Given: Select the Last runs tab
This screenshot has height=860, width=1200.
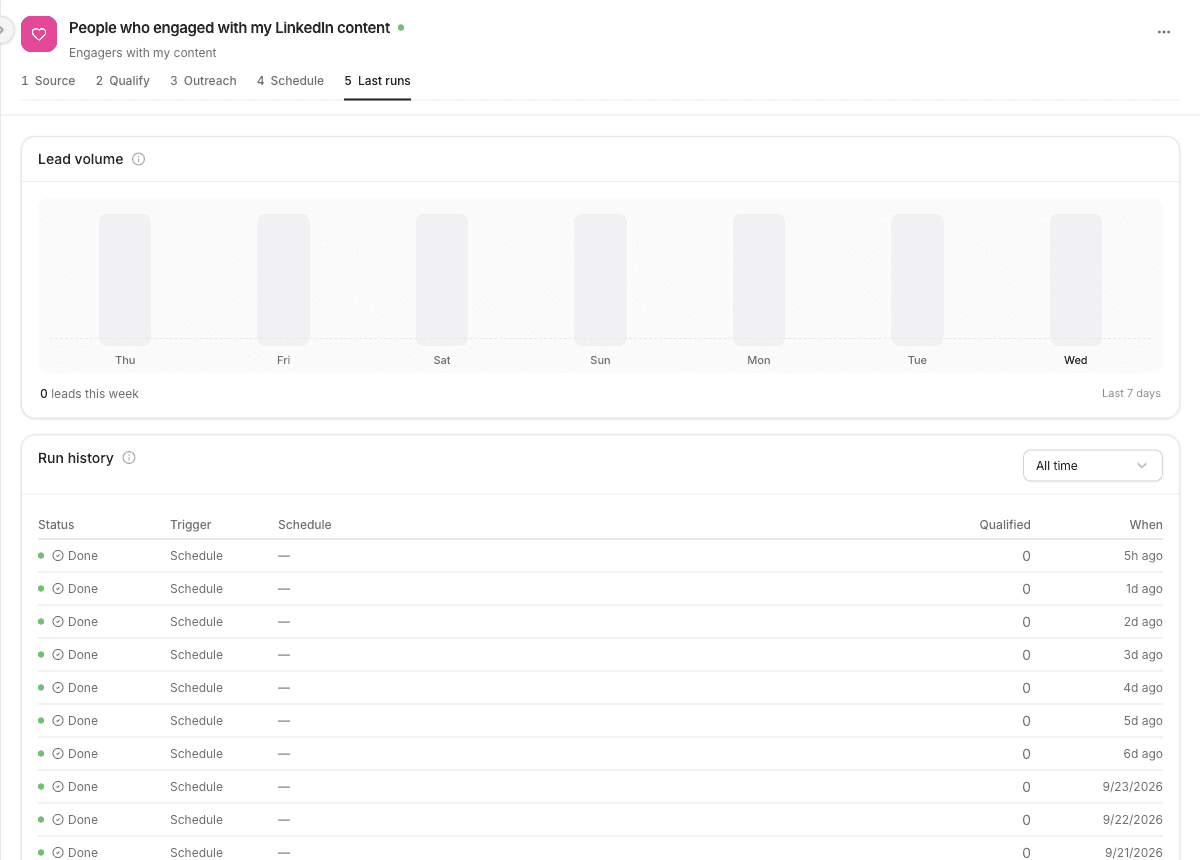Looking at the screenshot, I should click(377, 81).
